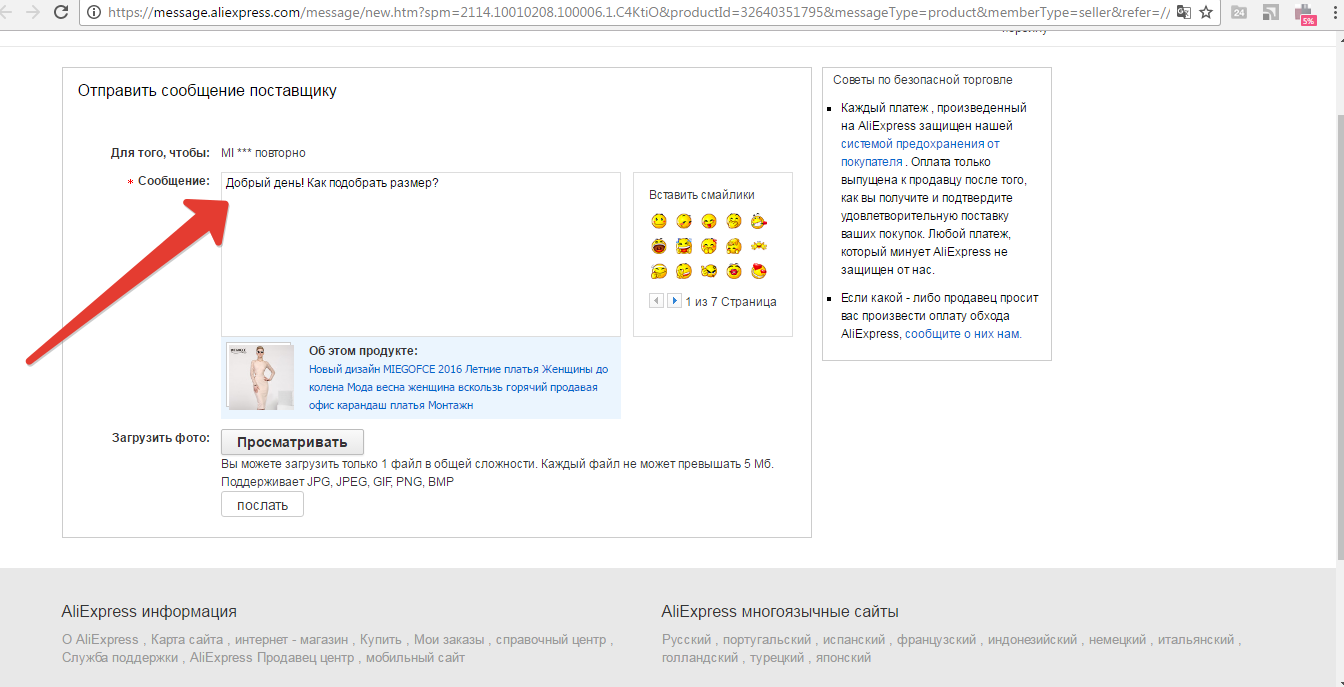Screen dimensions: 1344x687
Task: View site information icon next to URL
Action: point(94,13)
